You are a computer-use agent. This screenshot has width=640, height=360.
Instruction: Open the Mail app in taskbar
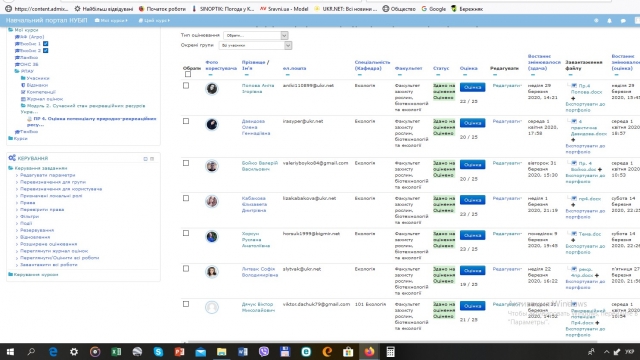coord(200,351)
